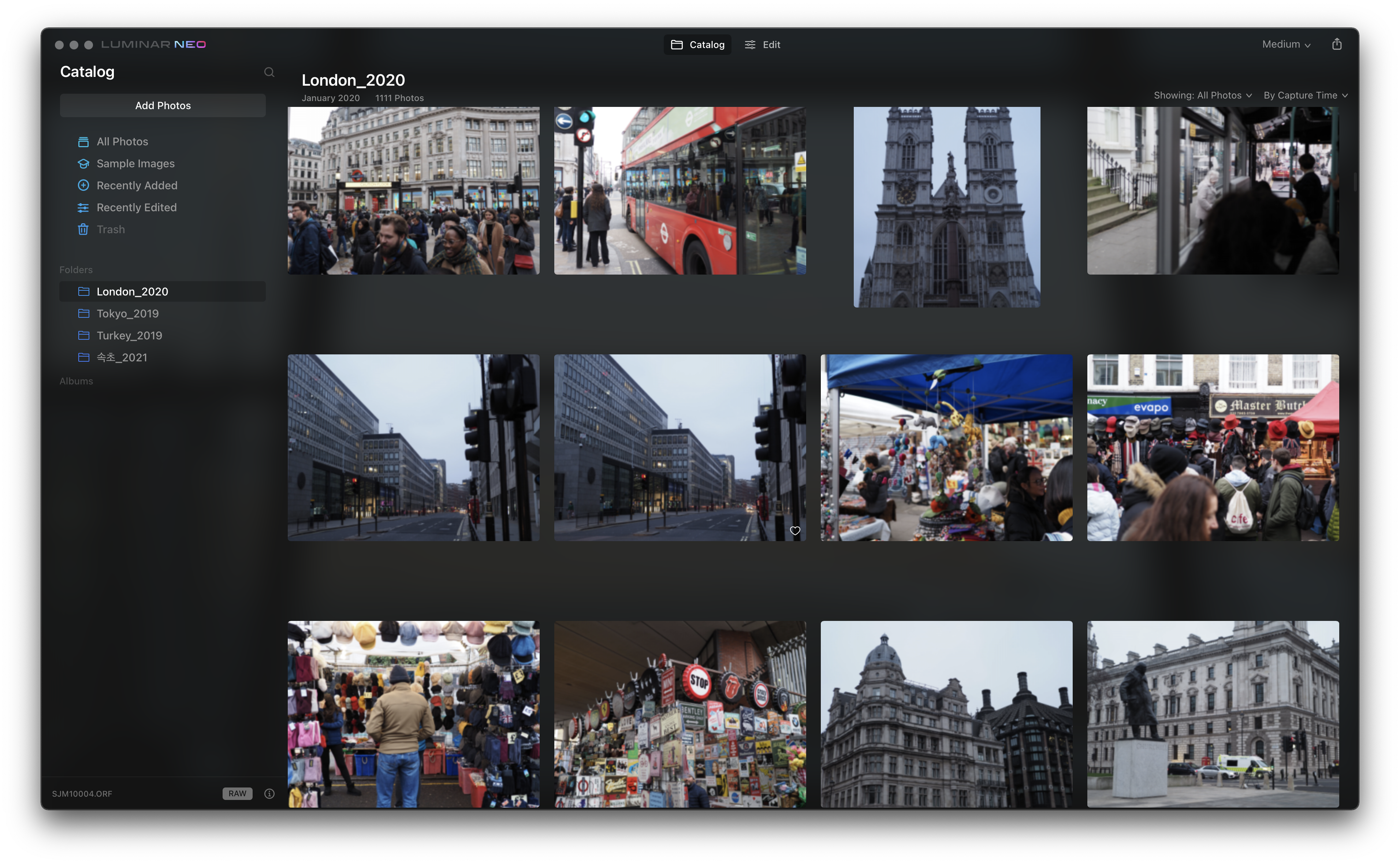The width and height of the screenshot is (1400, 864).
Task: Switch to the Edit tab
Action: point(762,45)
